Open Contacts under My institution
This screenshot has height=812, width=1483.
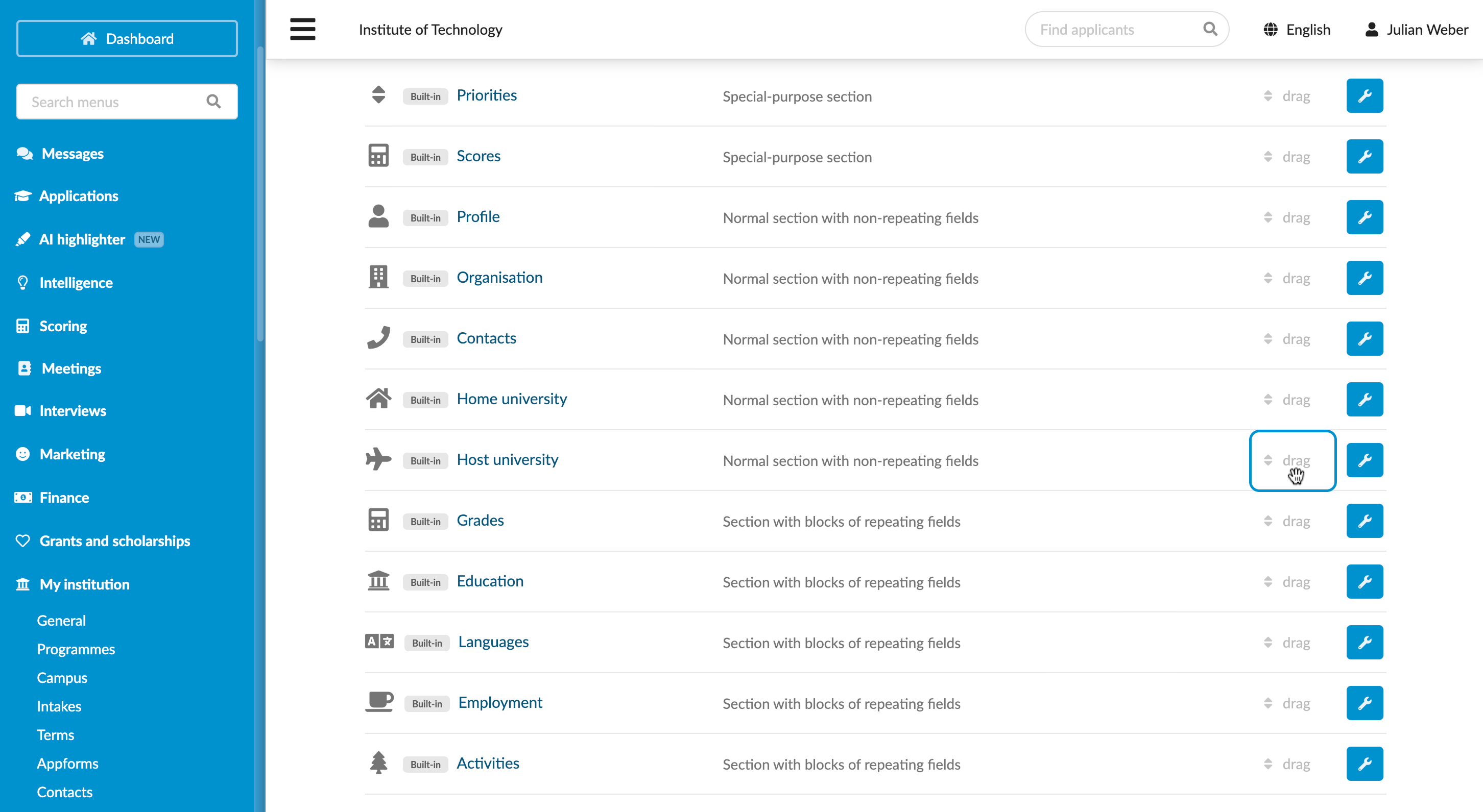tap(64, 792)
